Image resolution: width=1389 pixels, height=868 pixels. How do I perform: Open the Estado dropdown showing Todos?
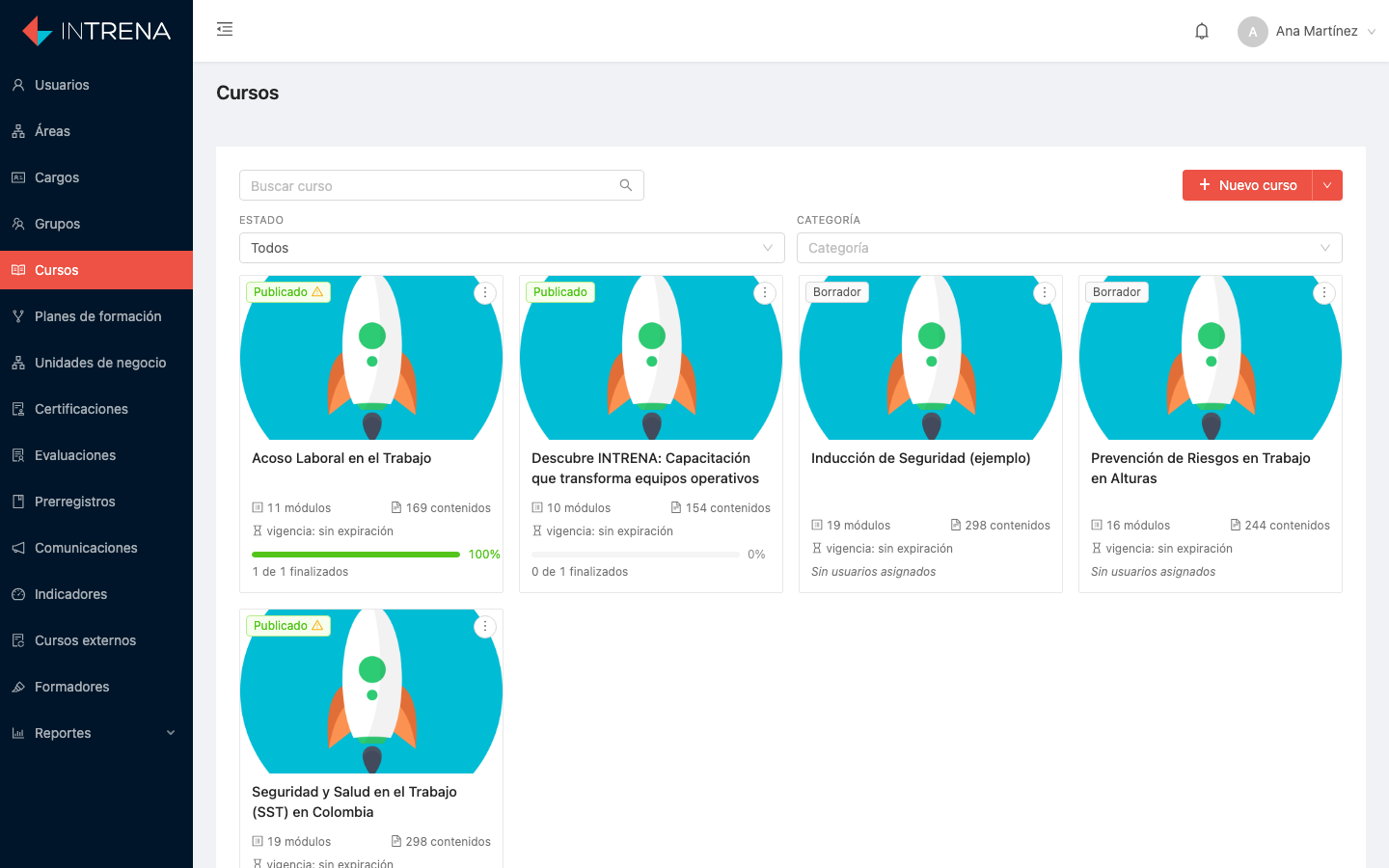pos(512,248)
